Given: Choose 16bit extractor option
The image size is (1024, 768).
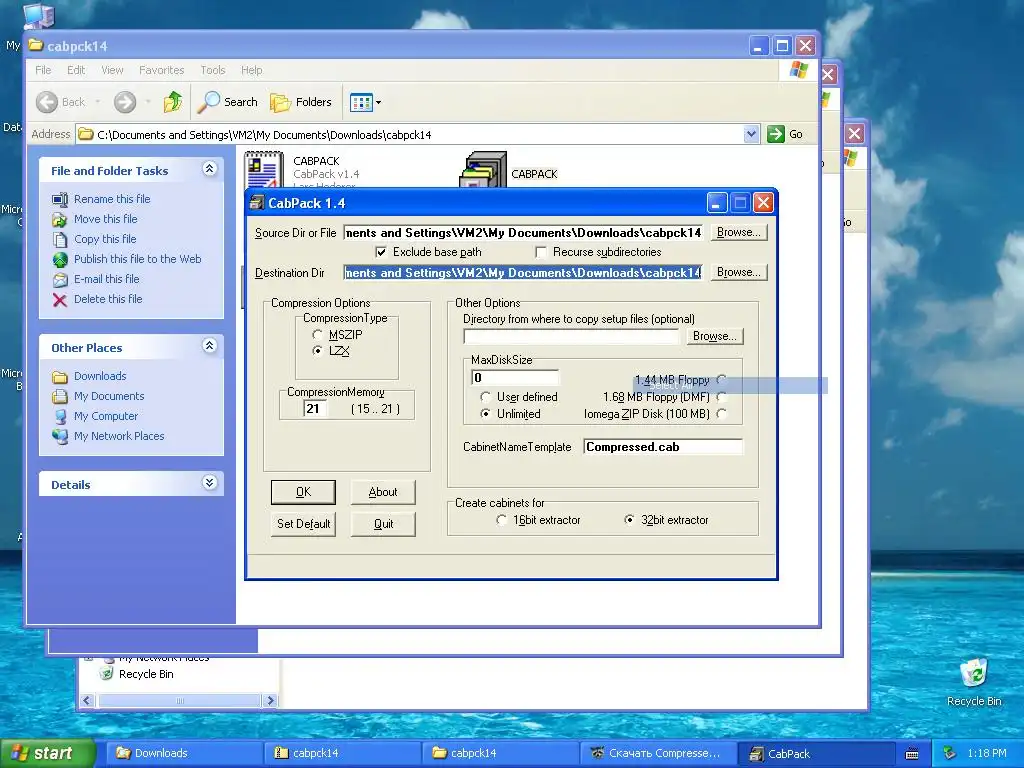Looking at the screenshot, I should (502, 520).
